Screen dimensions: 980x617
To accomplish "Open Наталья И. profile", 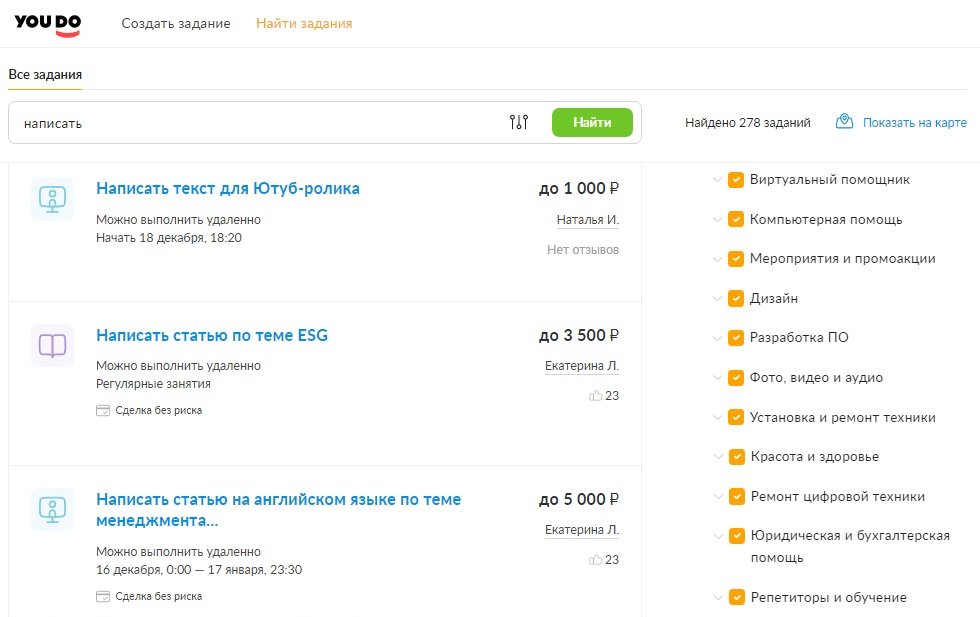I will [x=588, y=220].
